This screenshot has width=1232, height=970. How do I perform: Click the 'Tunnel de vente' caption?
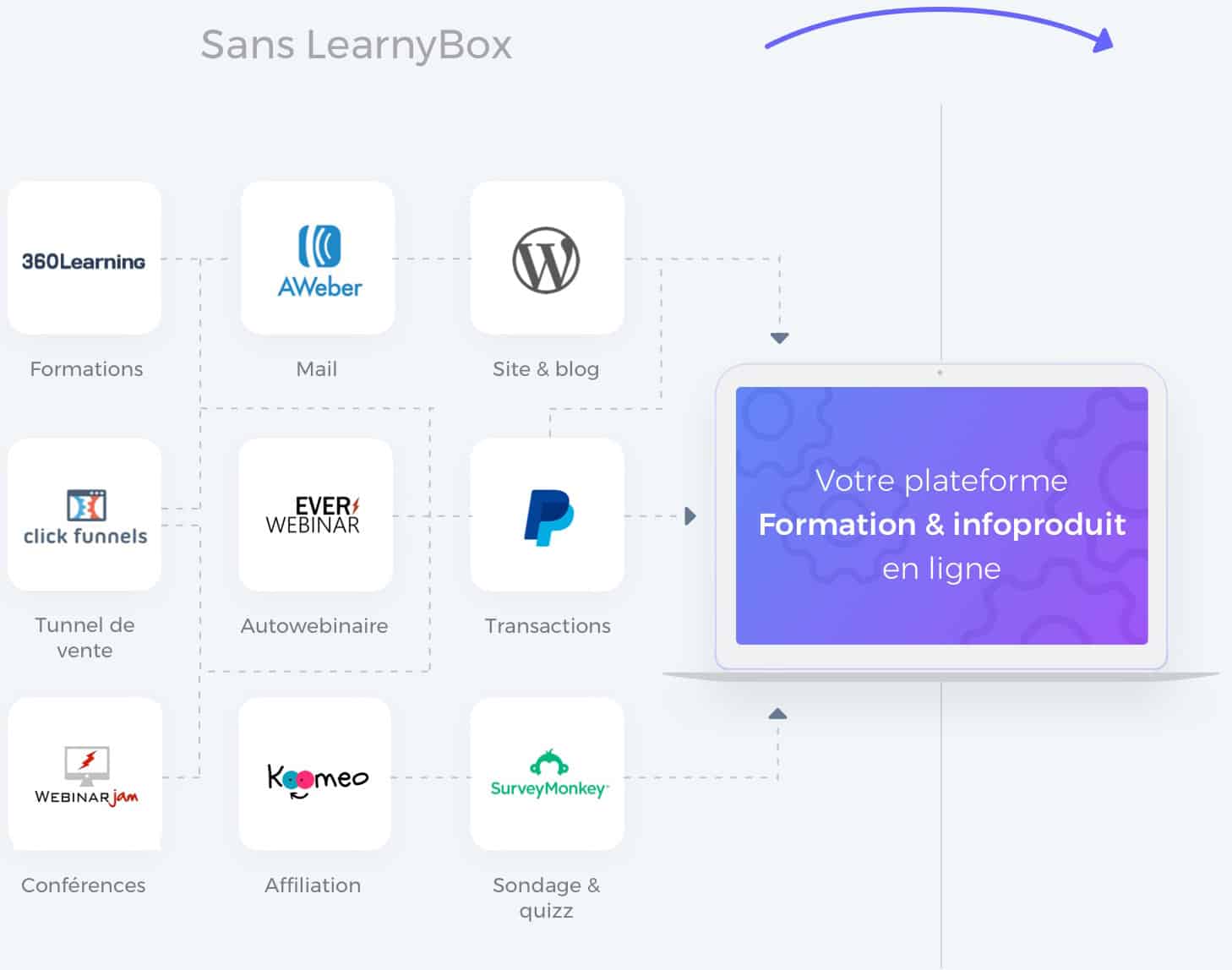pos(84,638)
